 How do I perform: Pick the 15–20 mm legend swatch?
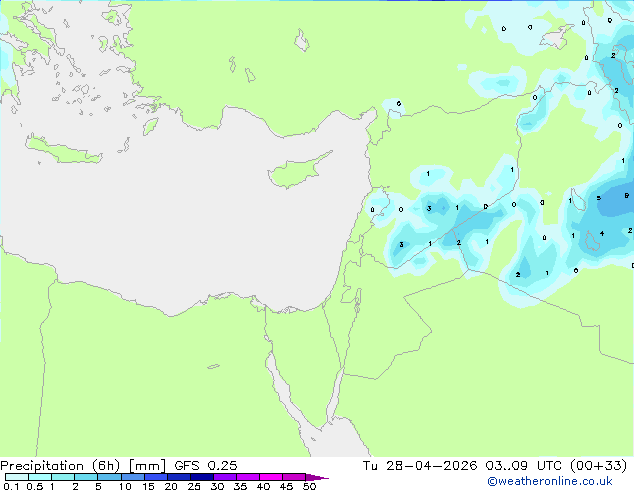[x=155, y=477]
